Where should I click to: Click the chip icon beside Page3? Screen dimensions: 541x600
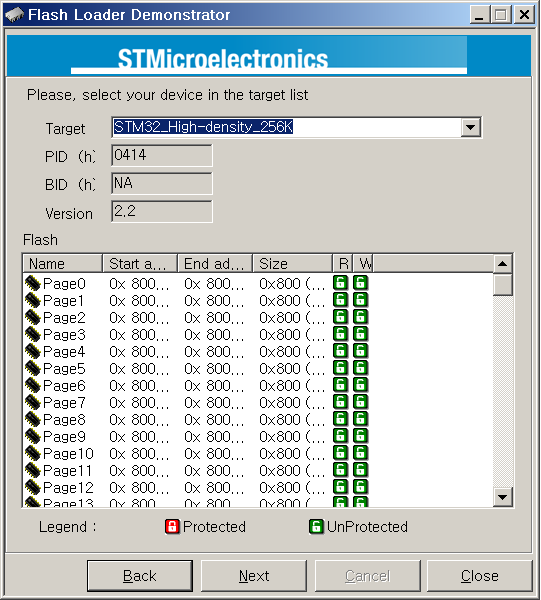(x=33, y=334)
